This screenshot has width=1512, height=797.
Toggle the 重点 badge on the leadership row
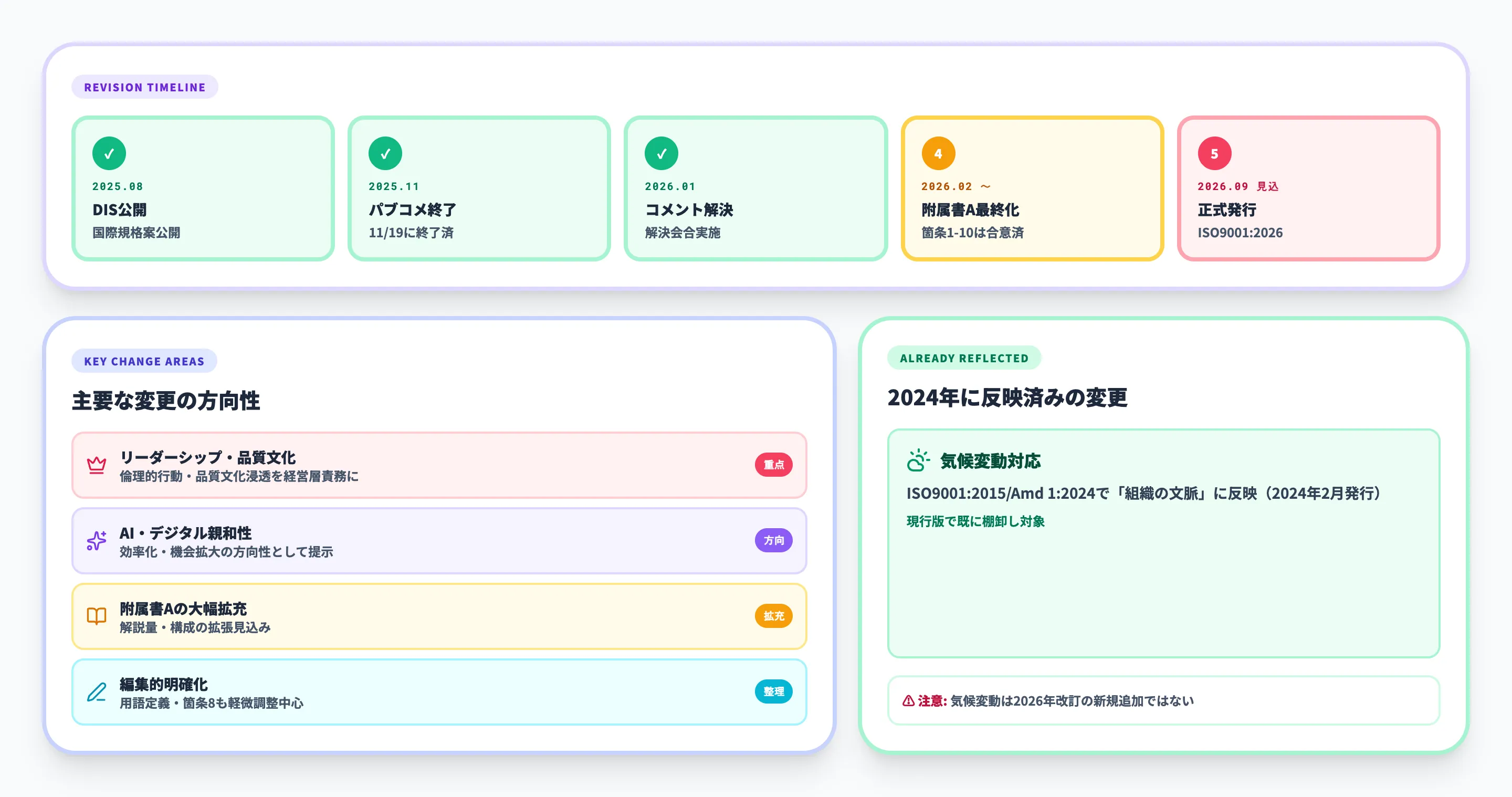pos(774,465)
